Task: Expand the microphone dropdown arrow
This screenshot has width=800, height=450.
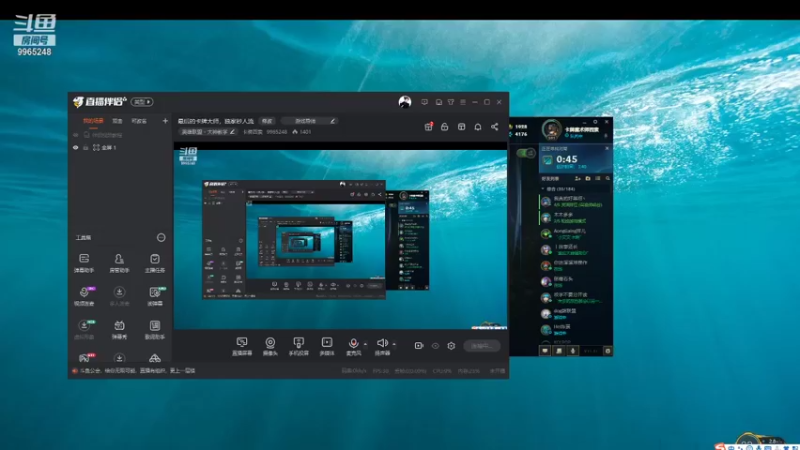Action: 365,344
